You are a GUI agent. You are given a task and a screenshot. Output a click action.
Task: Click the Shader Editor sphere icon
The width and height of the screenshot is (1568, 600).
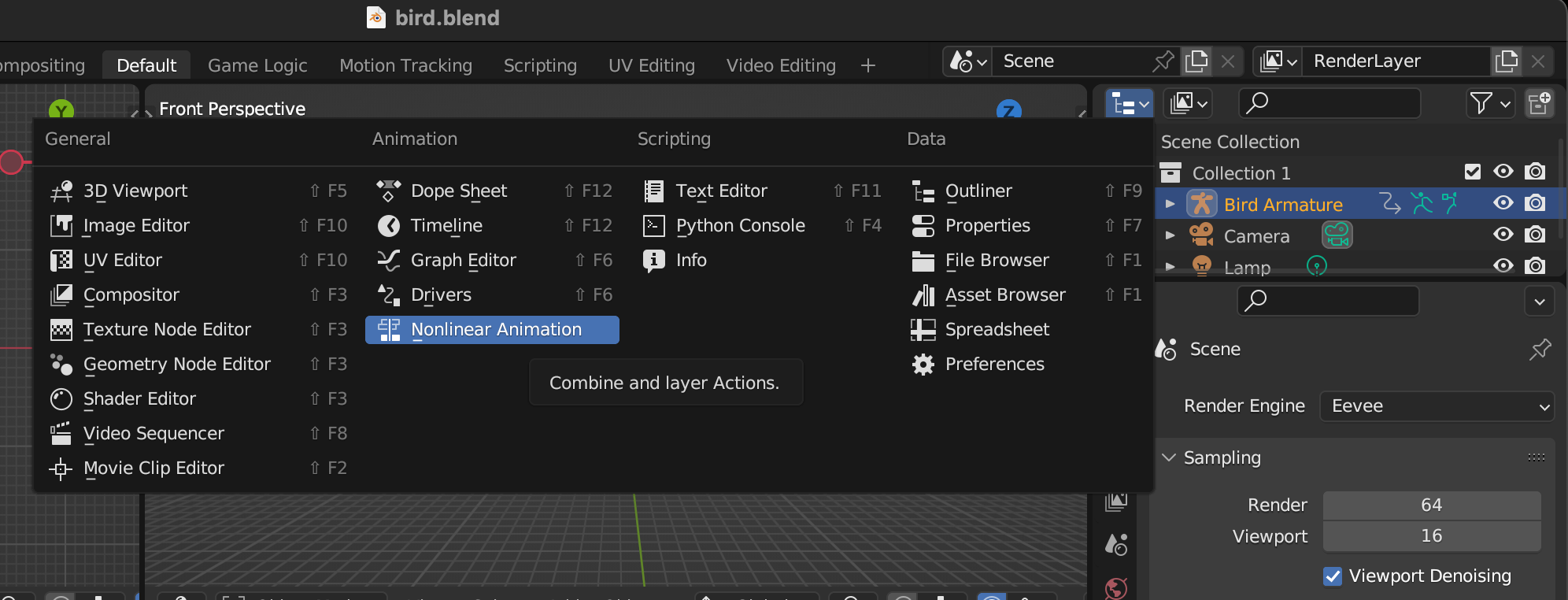click(x=61, y=399)
